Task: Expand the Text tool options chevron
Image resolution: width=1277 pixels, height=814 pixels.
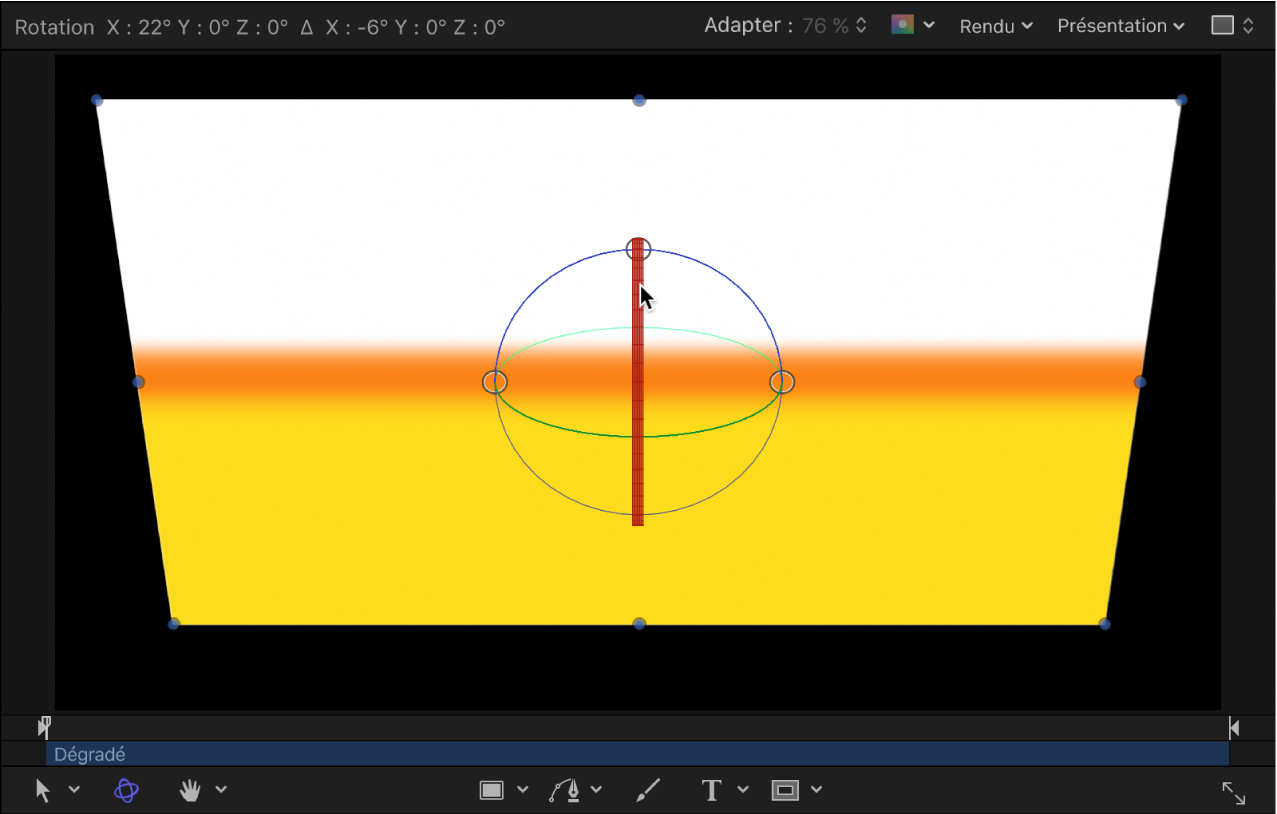Action: tap(743, 790)
